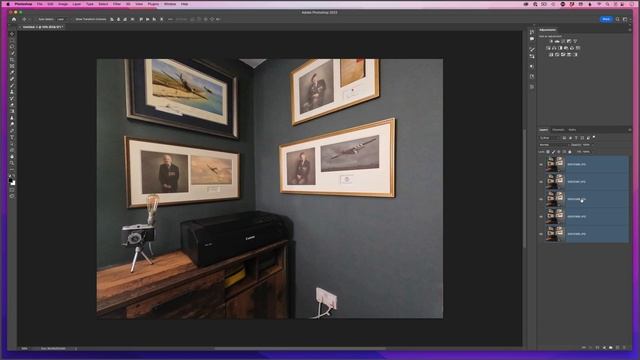Hide the fourth layer with eye icon

(541, 216)
